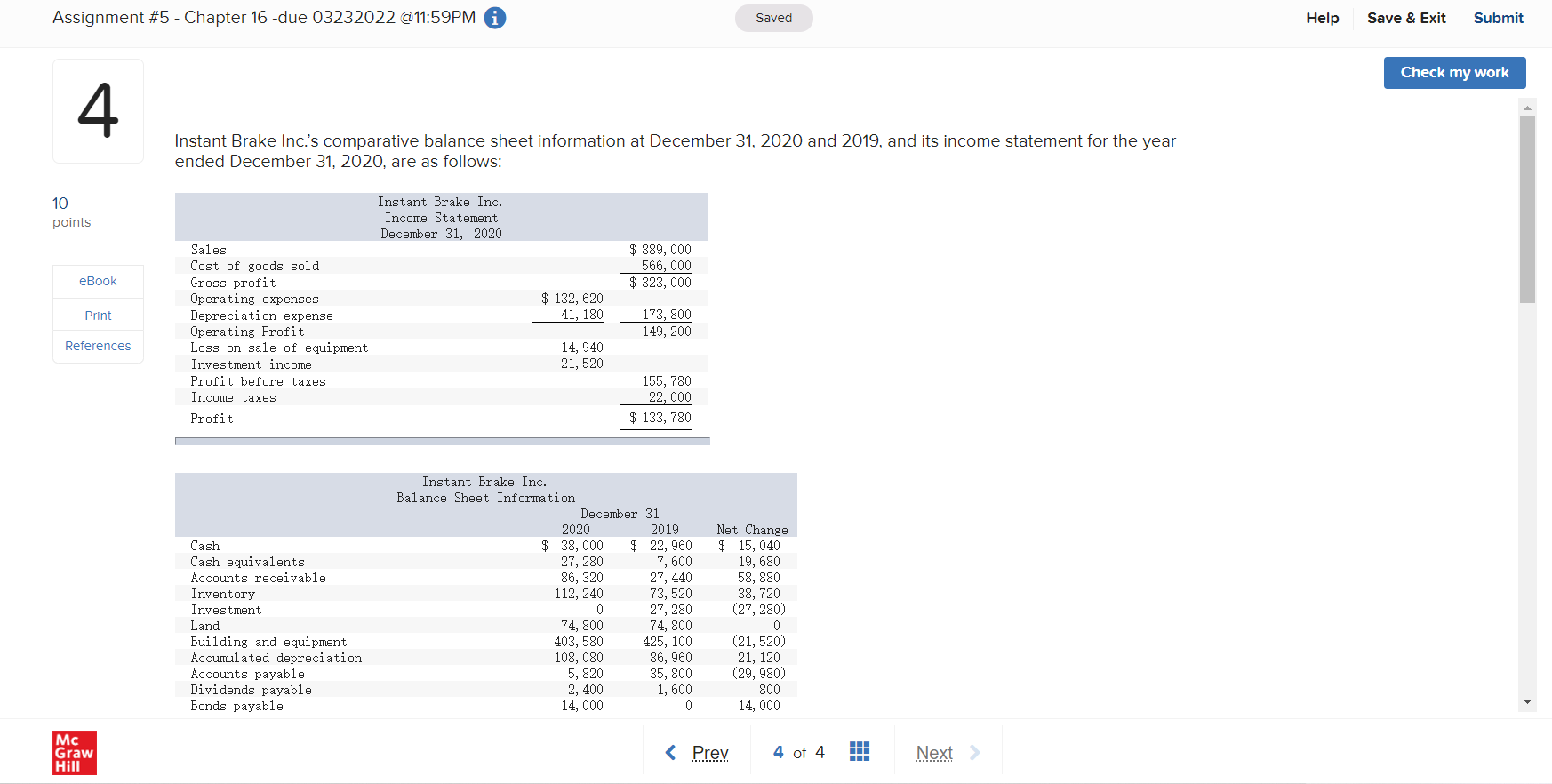Click 'Balance Sheet Information' heading
Screen dimensions: 1552x784
(485, 498)
